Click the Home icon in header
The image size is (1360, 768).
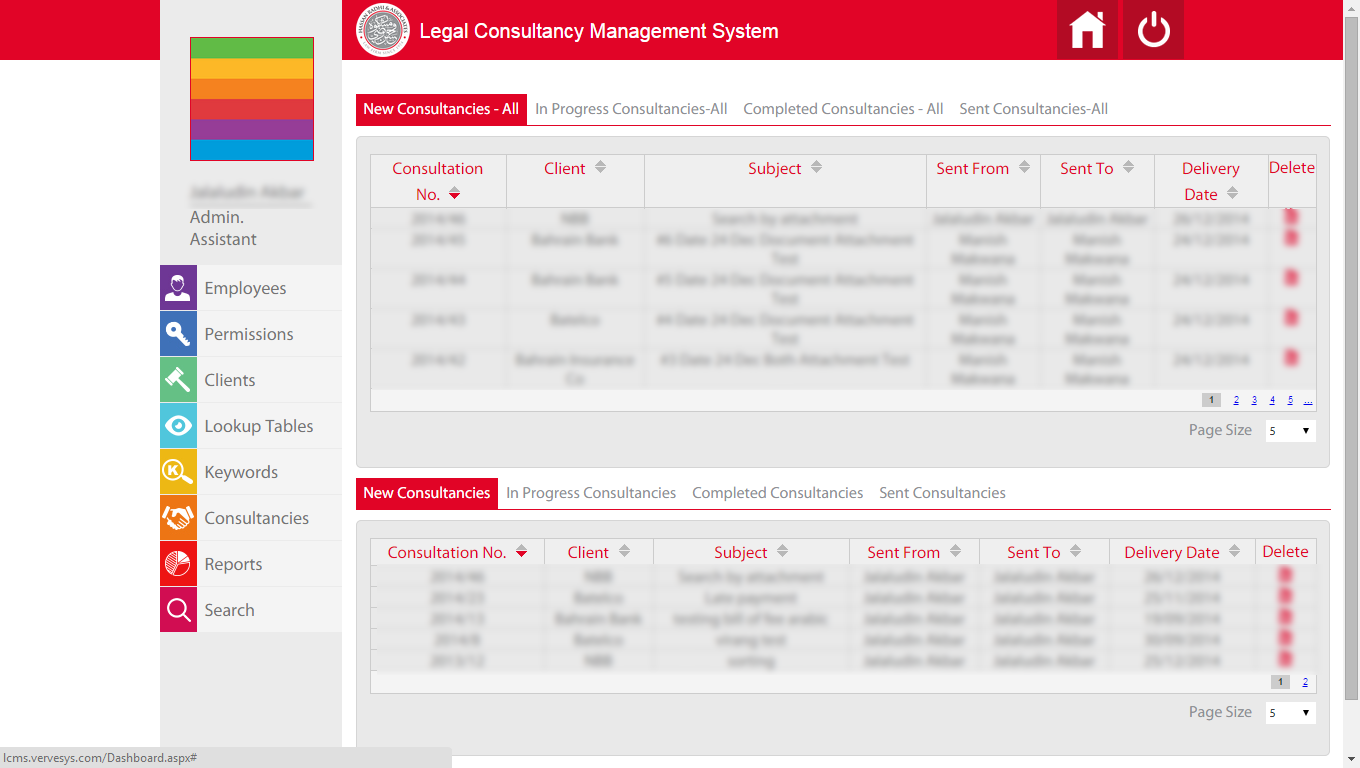point(1087,30)
